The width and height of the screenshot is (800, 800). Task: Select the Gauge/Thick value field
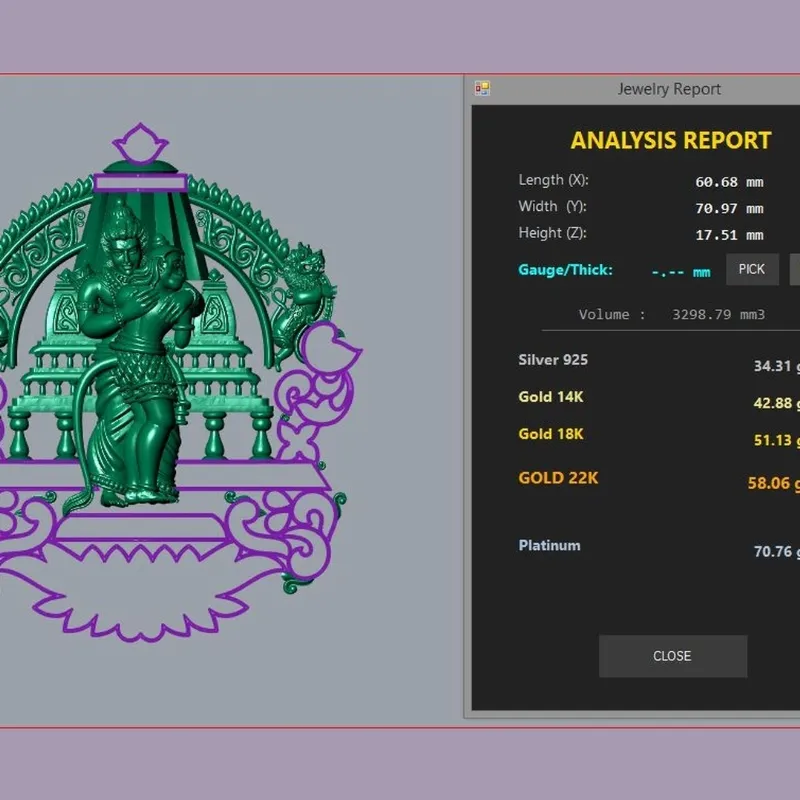click(x=681, y=272)
